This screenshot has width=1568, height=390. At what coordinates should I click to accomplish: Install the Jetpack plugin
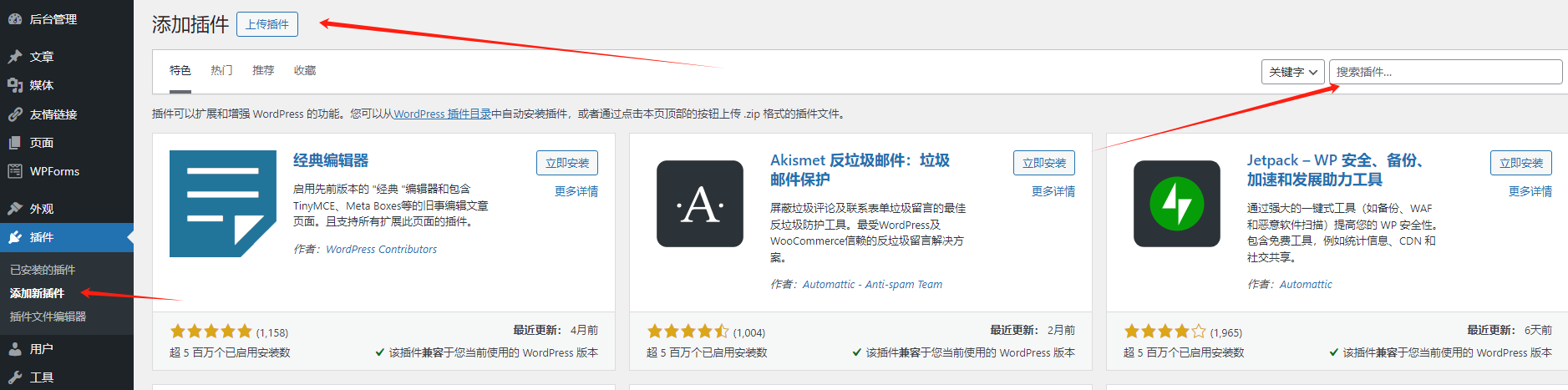1521,163
